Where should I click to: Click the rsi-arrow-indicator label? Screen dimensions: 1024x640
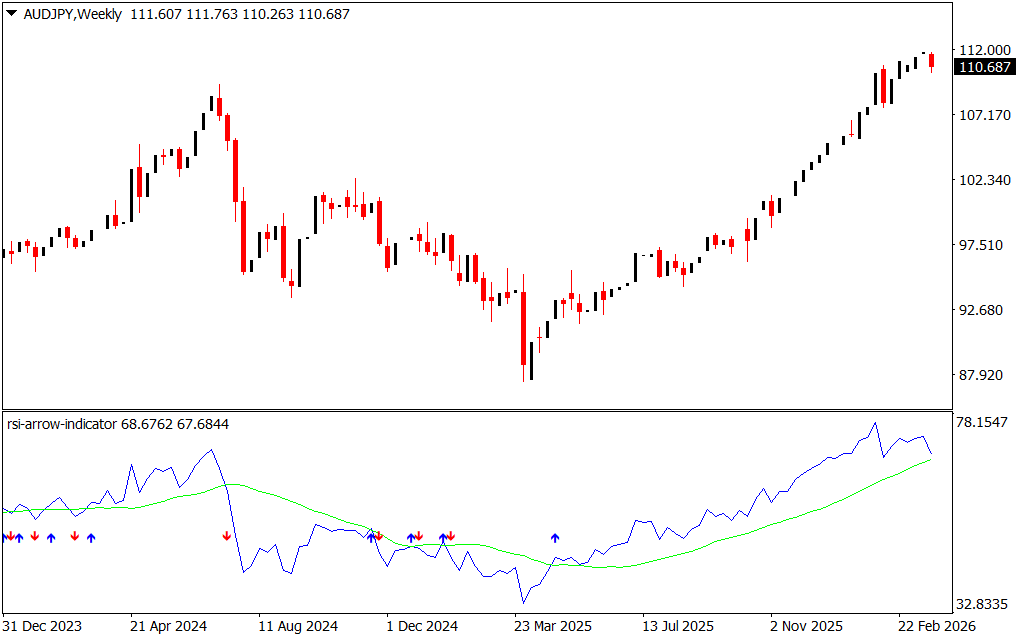[62, 424]
